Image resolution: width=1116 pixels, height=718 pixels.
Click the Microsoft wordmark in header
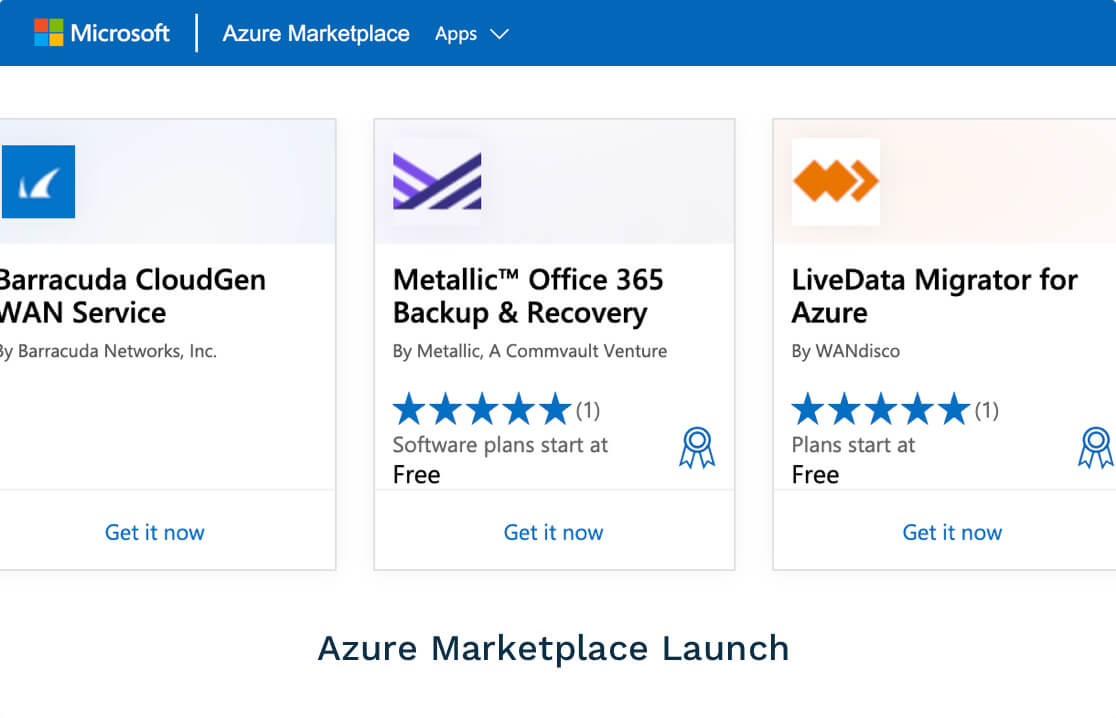(x=120, y=33)
